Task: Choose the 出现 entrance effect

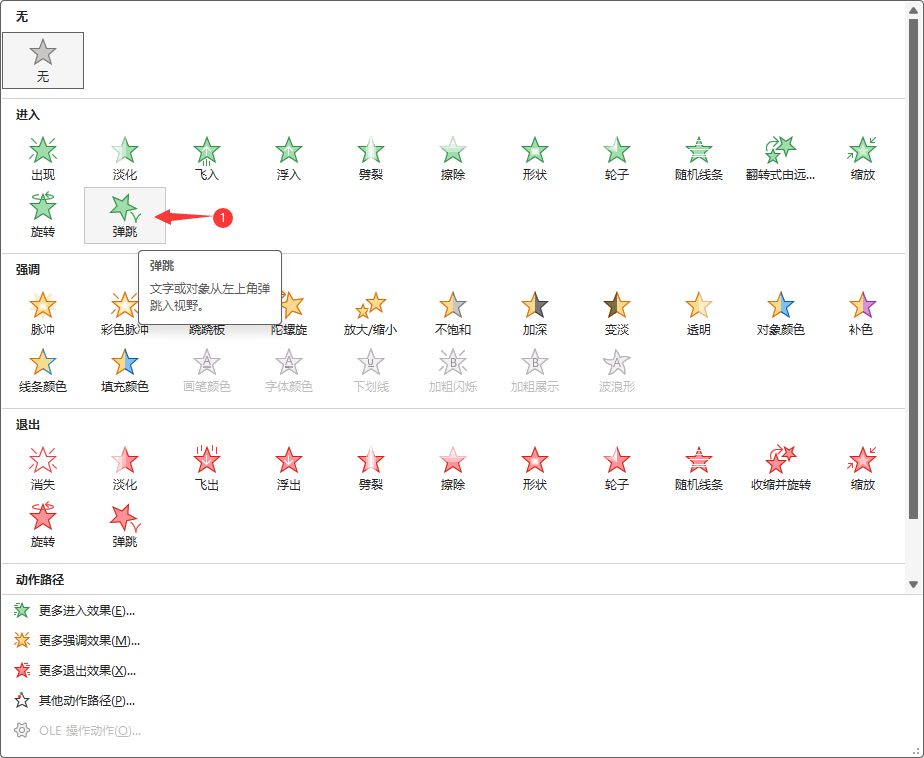Action: point(43,159)
